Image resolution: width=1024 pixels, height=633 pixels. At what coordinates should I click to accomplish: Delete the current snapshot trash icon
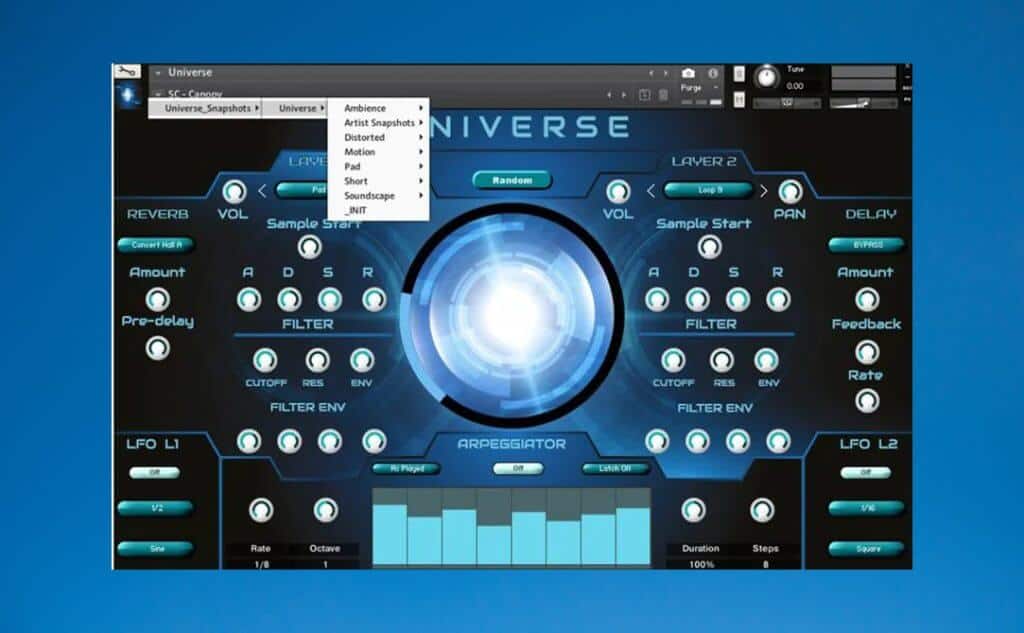(663, 95)
